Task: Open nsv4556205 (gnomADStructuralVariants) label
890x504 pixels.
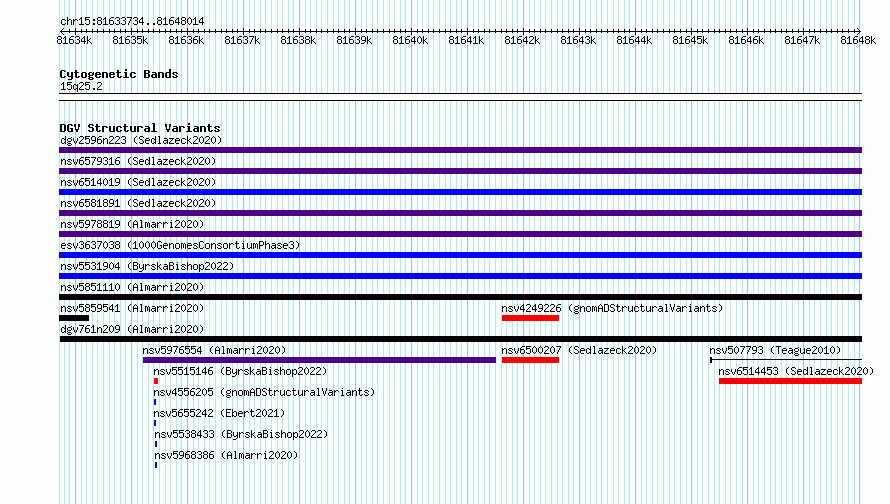Action: click(x=265, y=392)
